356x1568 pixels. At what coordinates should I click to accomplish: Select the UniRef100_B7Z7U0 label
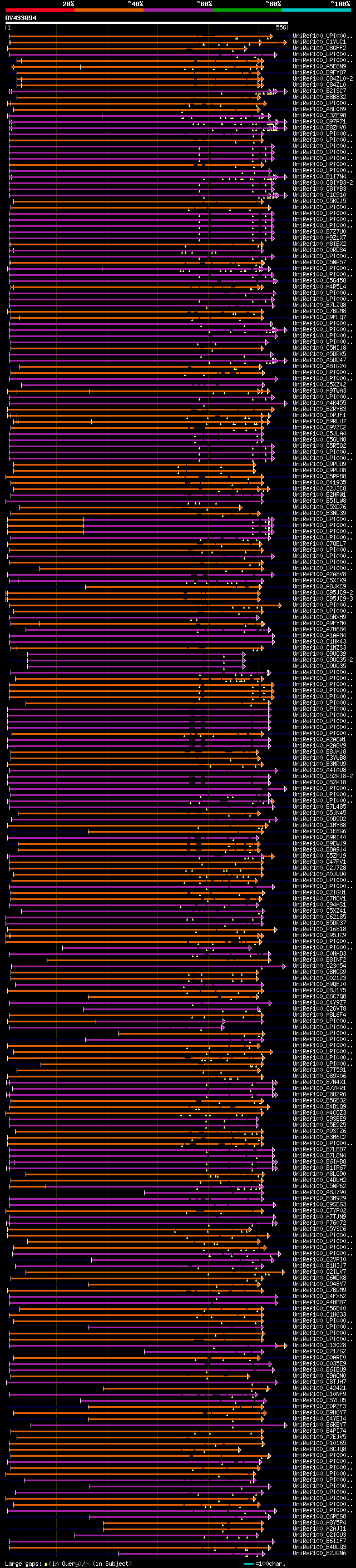pos(319,231)
